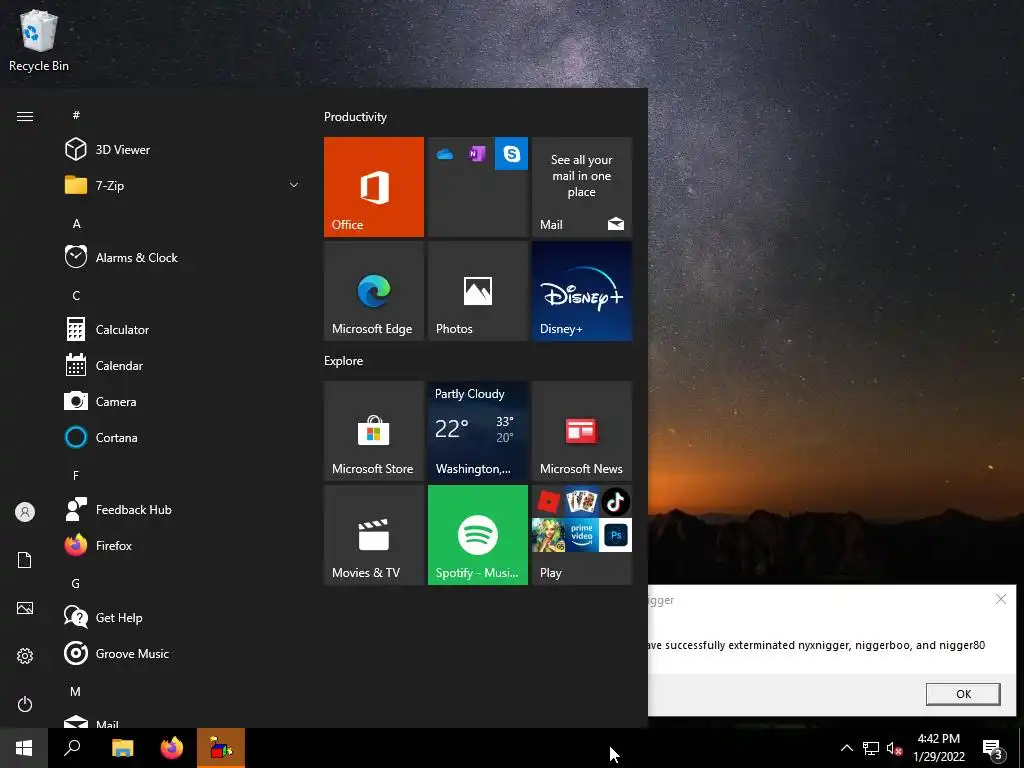Select the letter M section header
The image size is (1024, 768).
tap(76, 691)
